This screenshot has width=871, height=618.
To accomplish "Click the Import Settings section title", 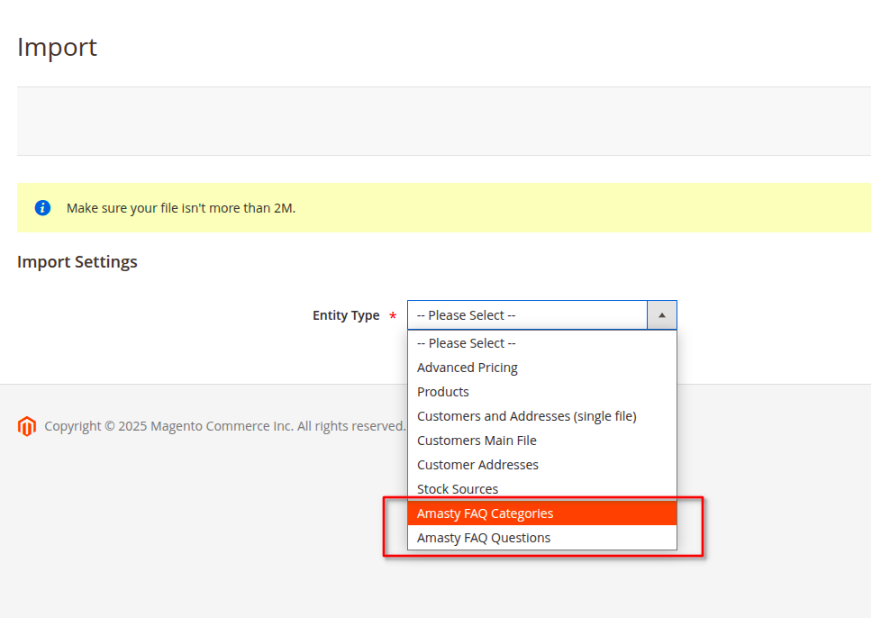I will click(x=77, y=262).
